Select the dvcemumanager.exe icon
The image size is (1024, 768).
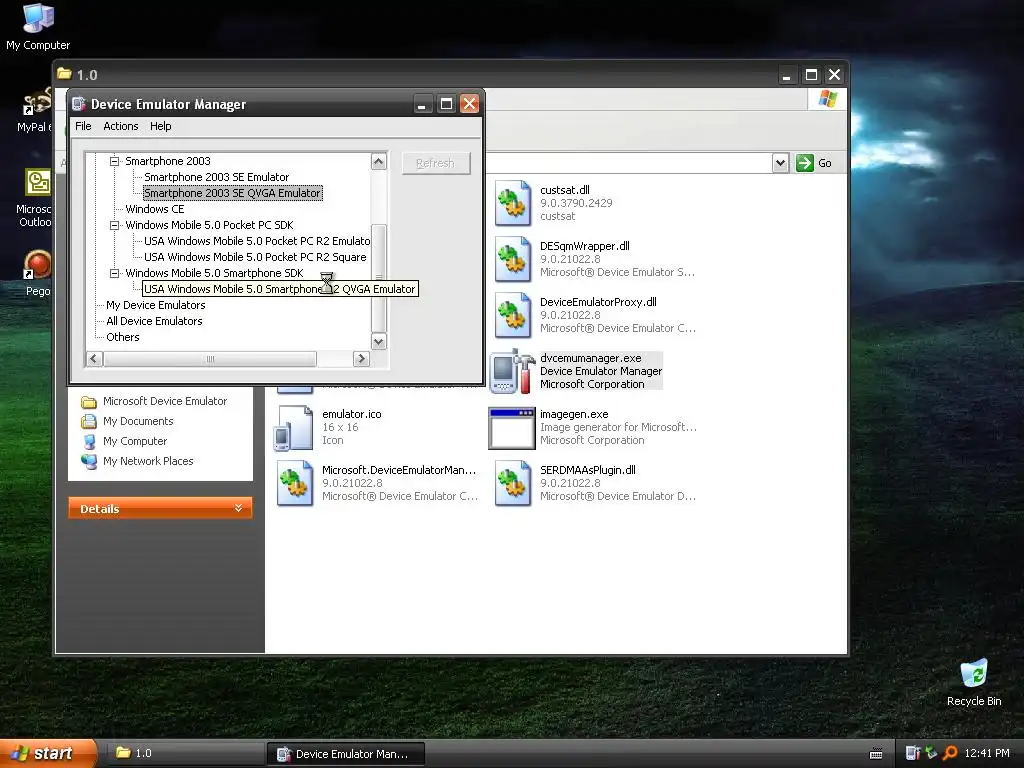pos(513,371)
